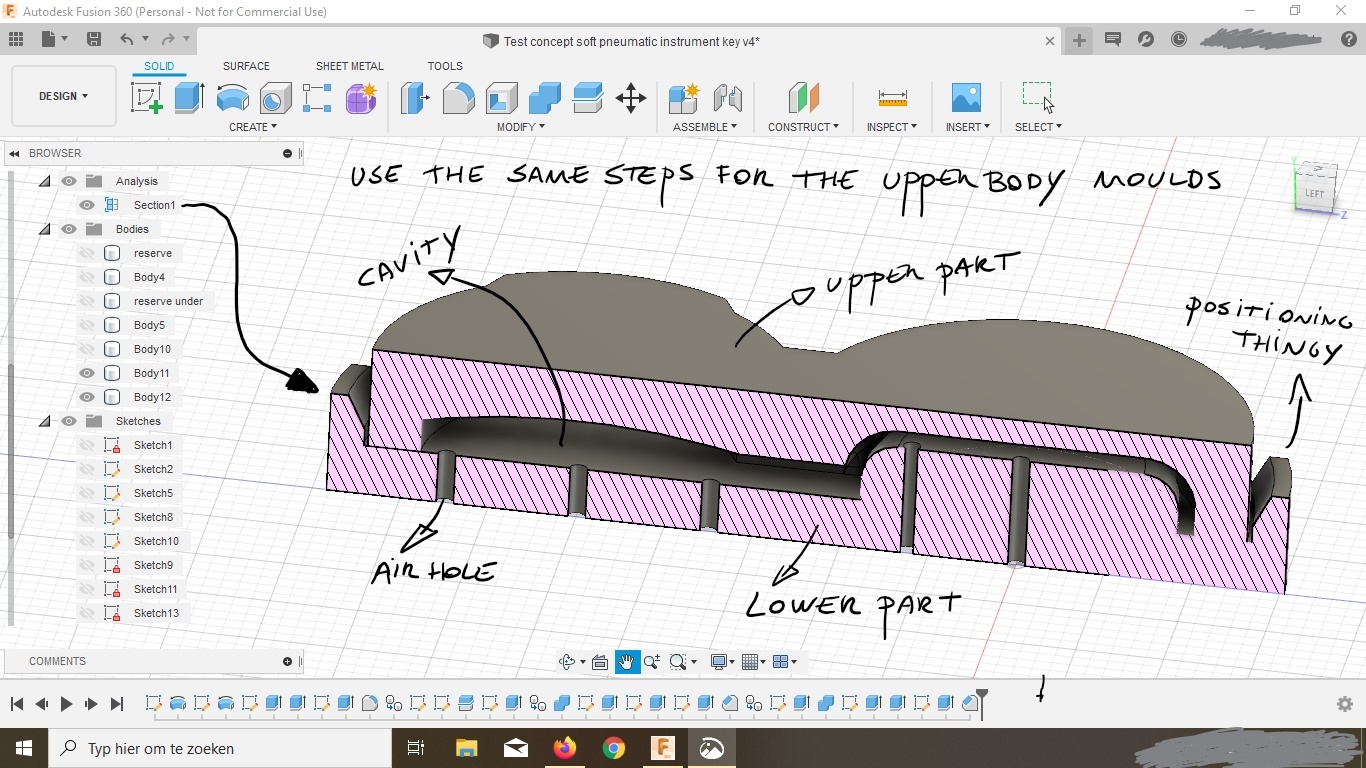1366x768 pixels.
Task: Click the Look At tool
Action: (x=600, y=662)
